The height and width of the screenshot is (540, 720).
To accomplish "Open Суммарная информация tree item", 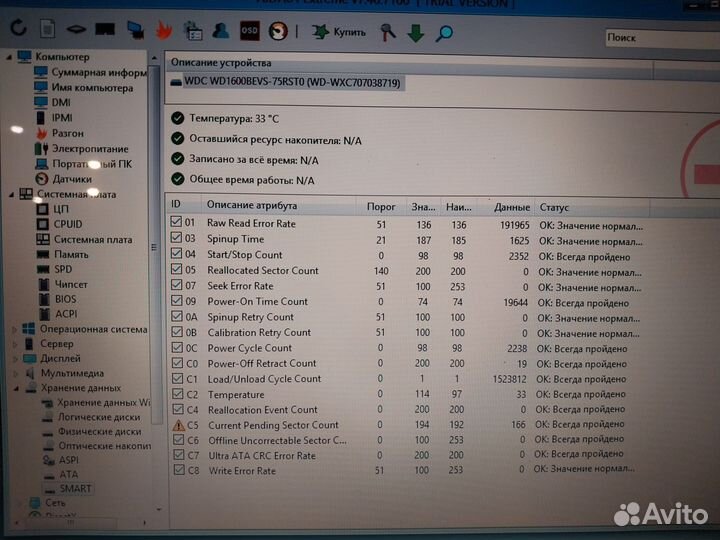I will [x=90, y=73].
